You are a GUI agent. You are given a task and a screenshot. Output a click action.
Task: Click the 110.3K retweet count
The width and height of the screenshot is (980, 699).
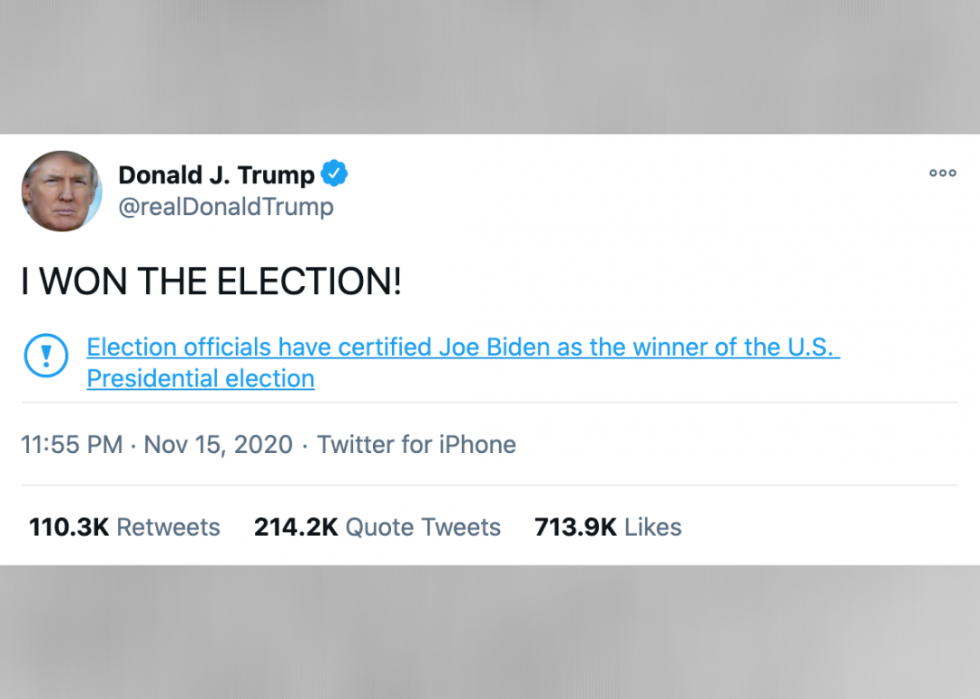click(x=68, y=527)
